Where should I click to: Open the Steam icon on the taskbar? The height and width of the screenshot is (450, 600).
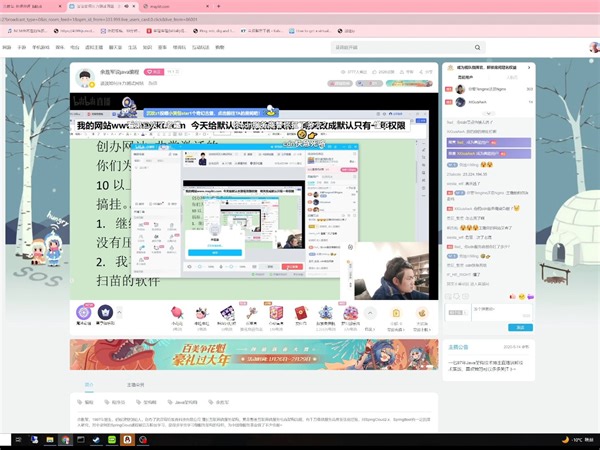pos(96,440)
